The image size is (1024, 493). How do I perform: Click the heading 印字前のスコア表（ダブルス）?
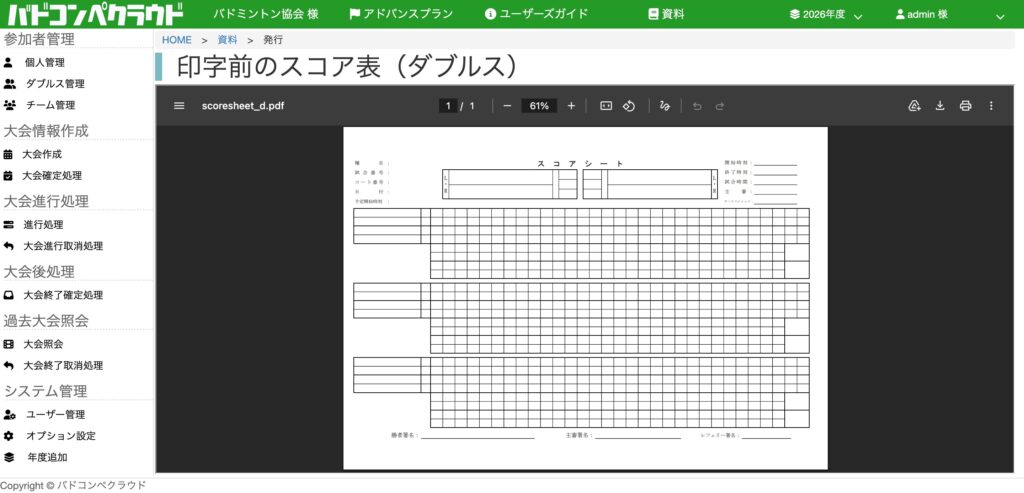tap(347, 67)
